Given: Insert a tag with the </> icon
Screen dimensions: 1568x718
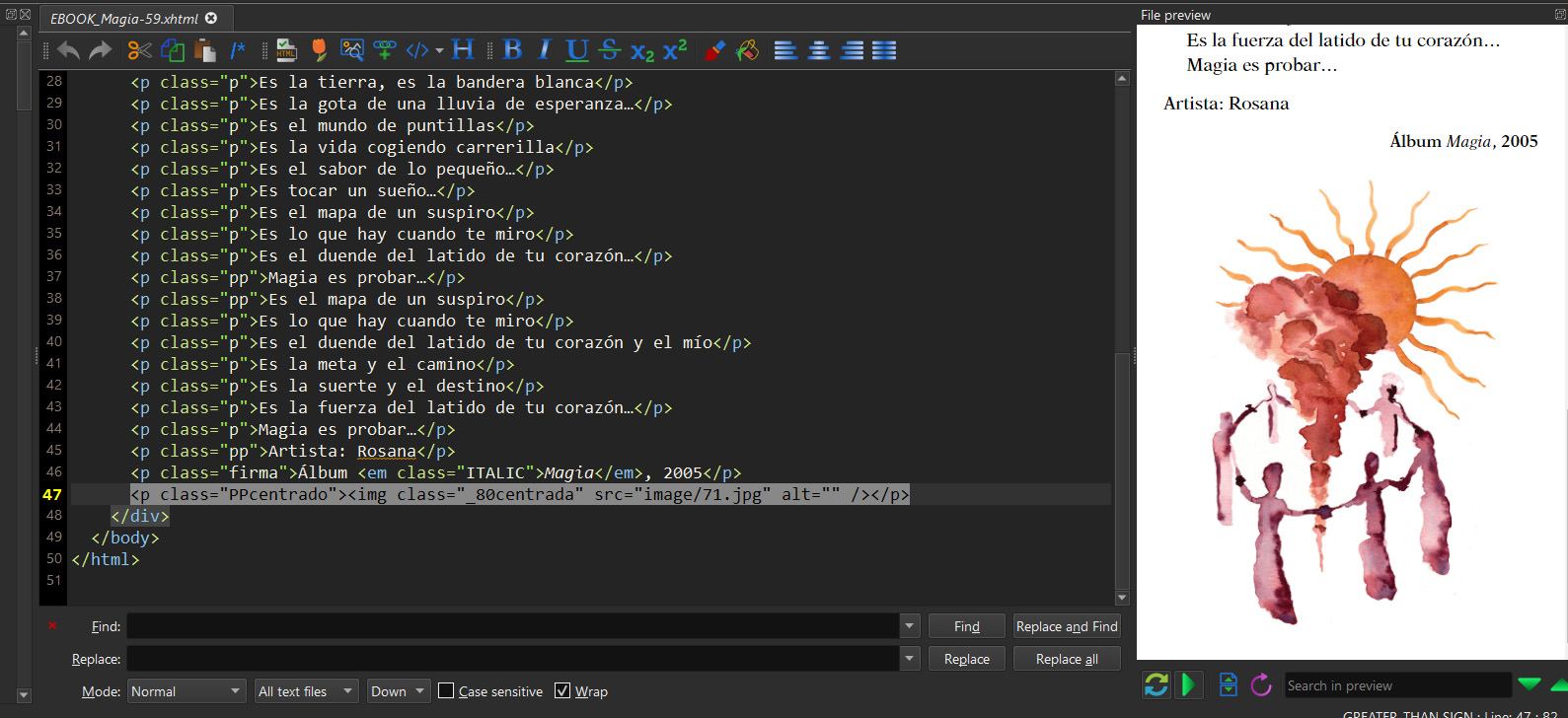Looking at the screenshot, I should [417, 50].
